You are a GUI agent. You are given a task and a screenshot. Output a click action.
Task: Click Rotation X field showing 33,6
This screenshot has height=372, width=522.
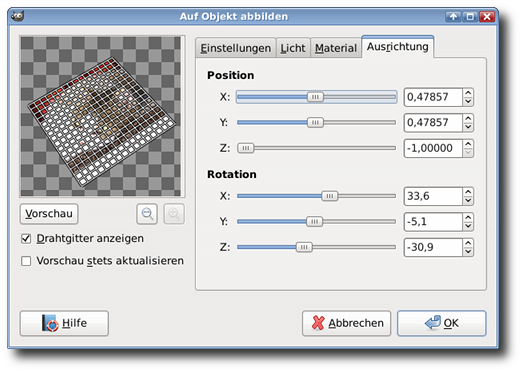pyautogui.click(x=433, y=196)
